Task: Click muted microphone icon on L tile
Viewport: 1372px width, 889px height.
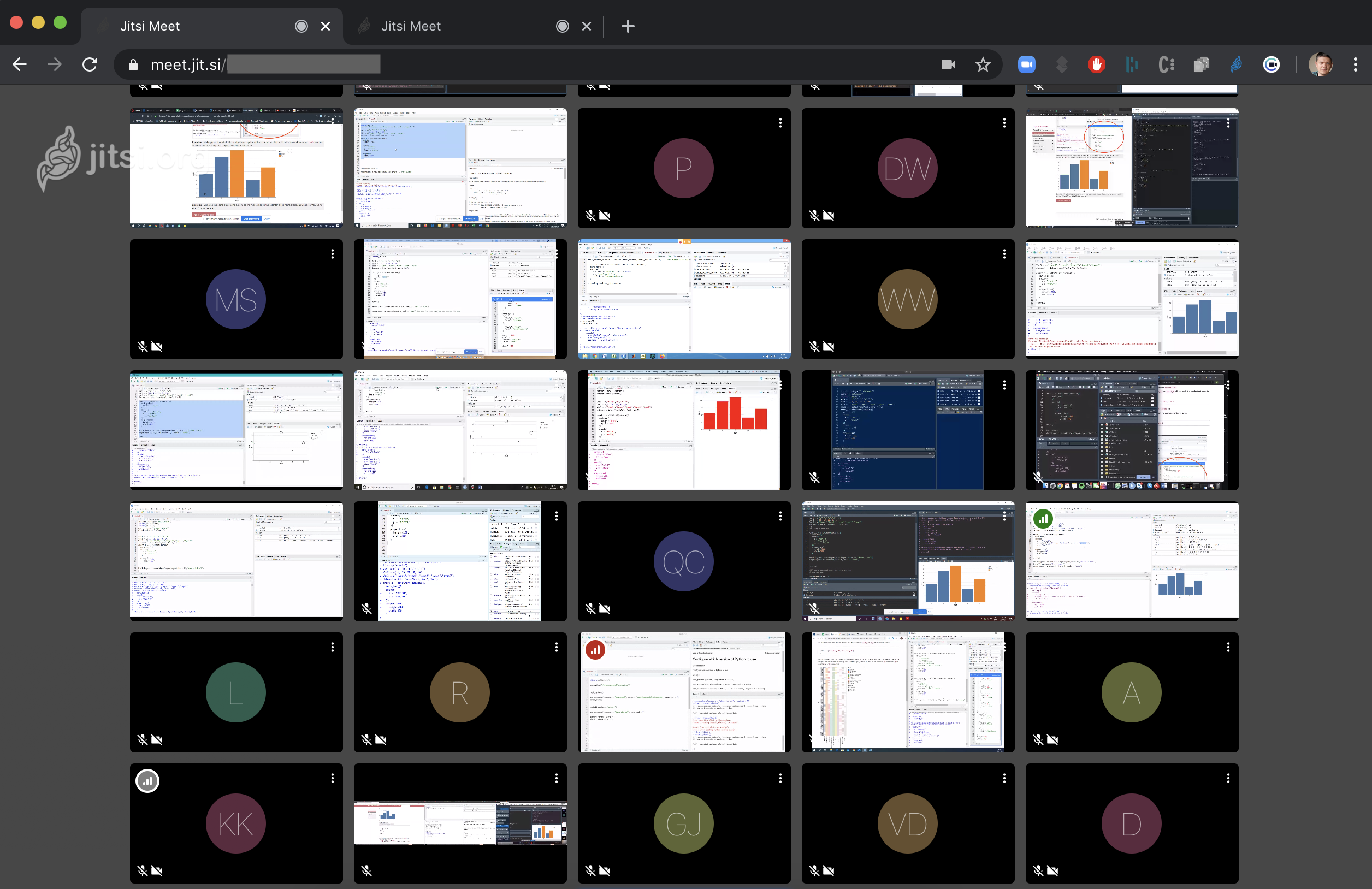Action: [x=143, y=740]
